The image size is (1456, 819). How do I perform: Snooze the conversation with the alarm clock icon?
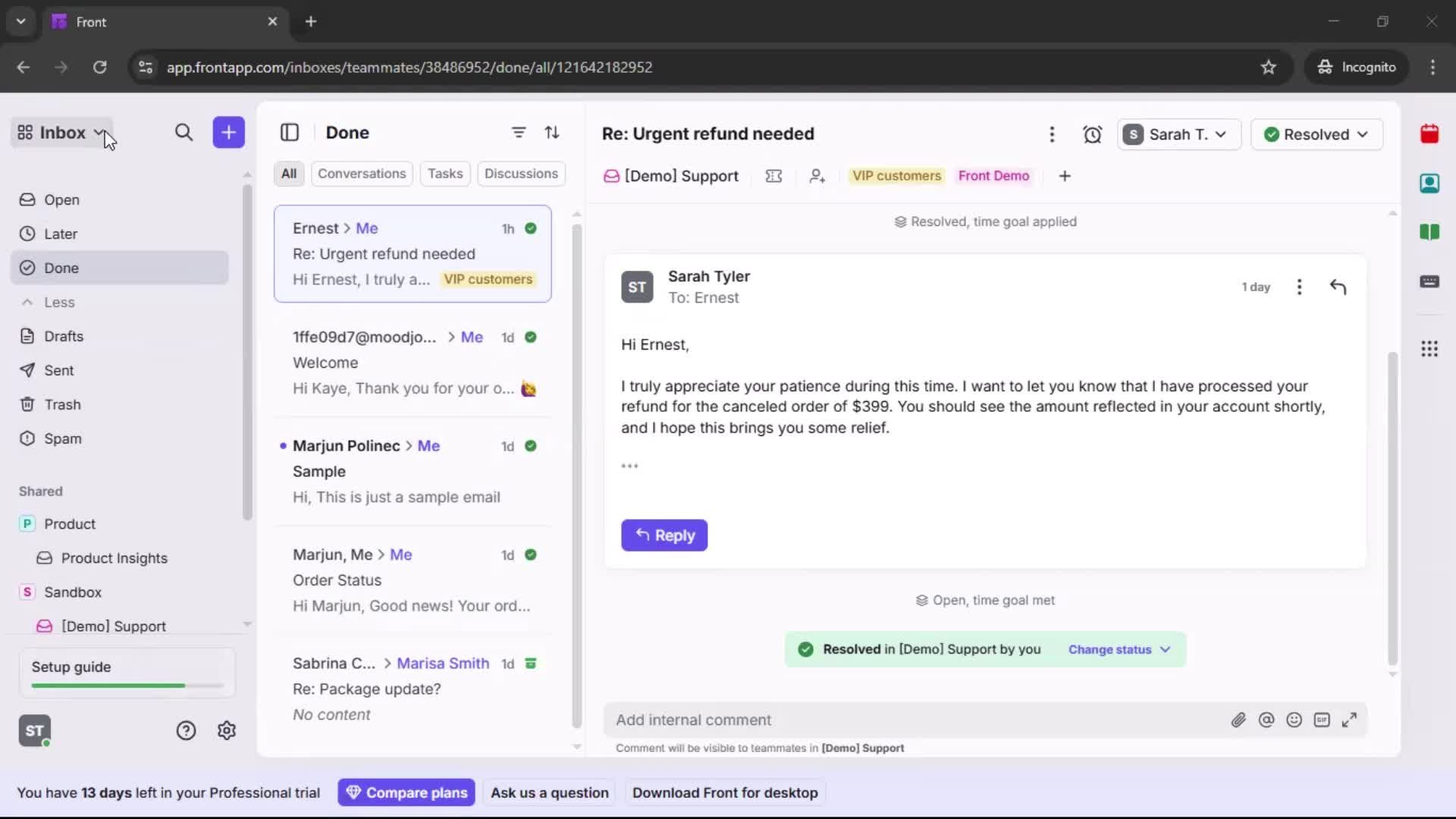click(x=1094, y=134)
